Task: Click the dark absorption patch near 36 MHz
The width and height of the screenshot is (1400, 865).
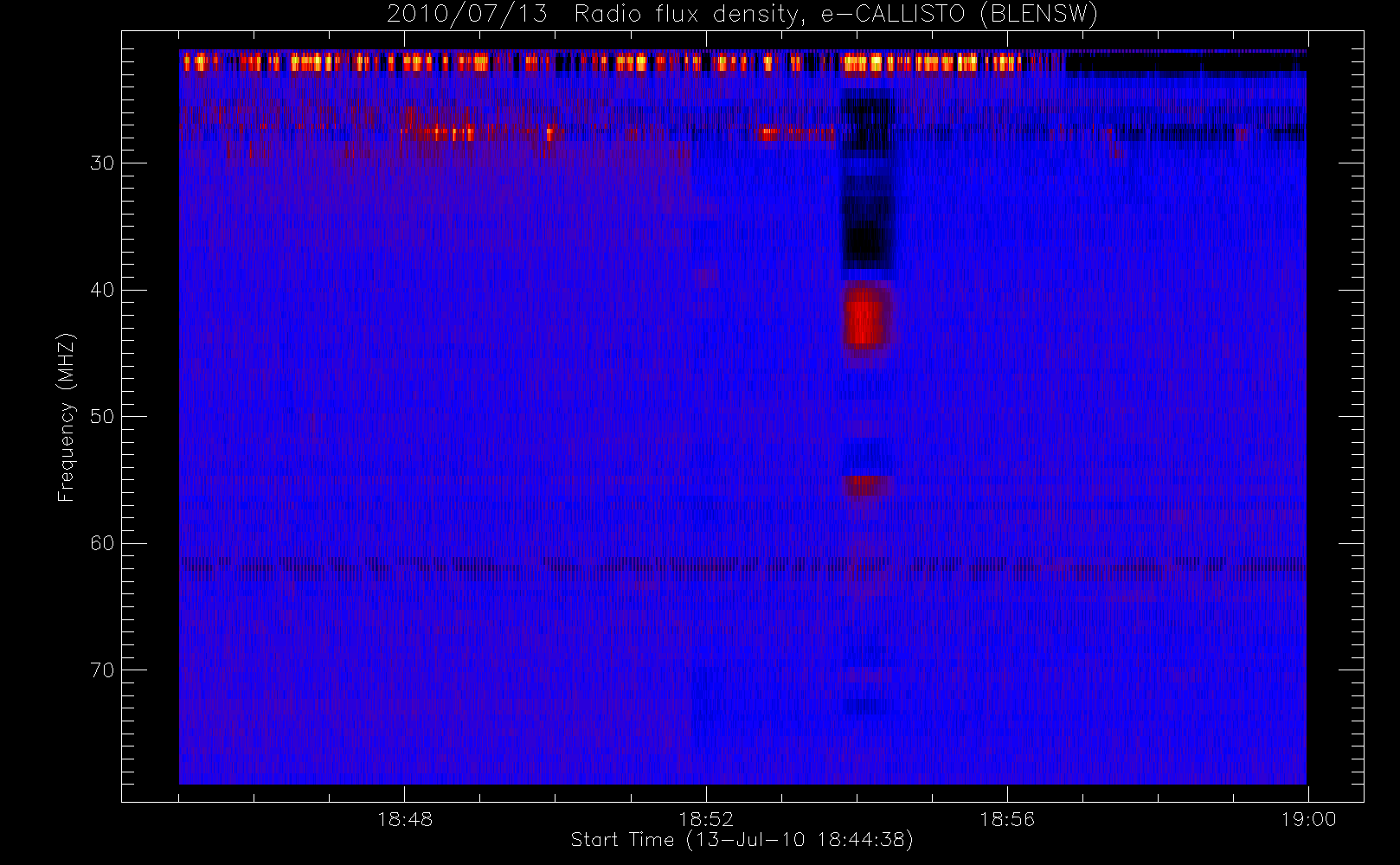Action: (x=866, y=241)
